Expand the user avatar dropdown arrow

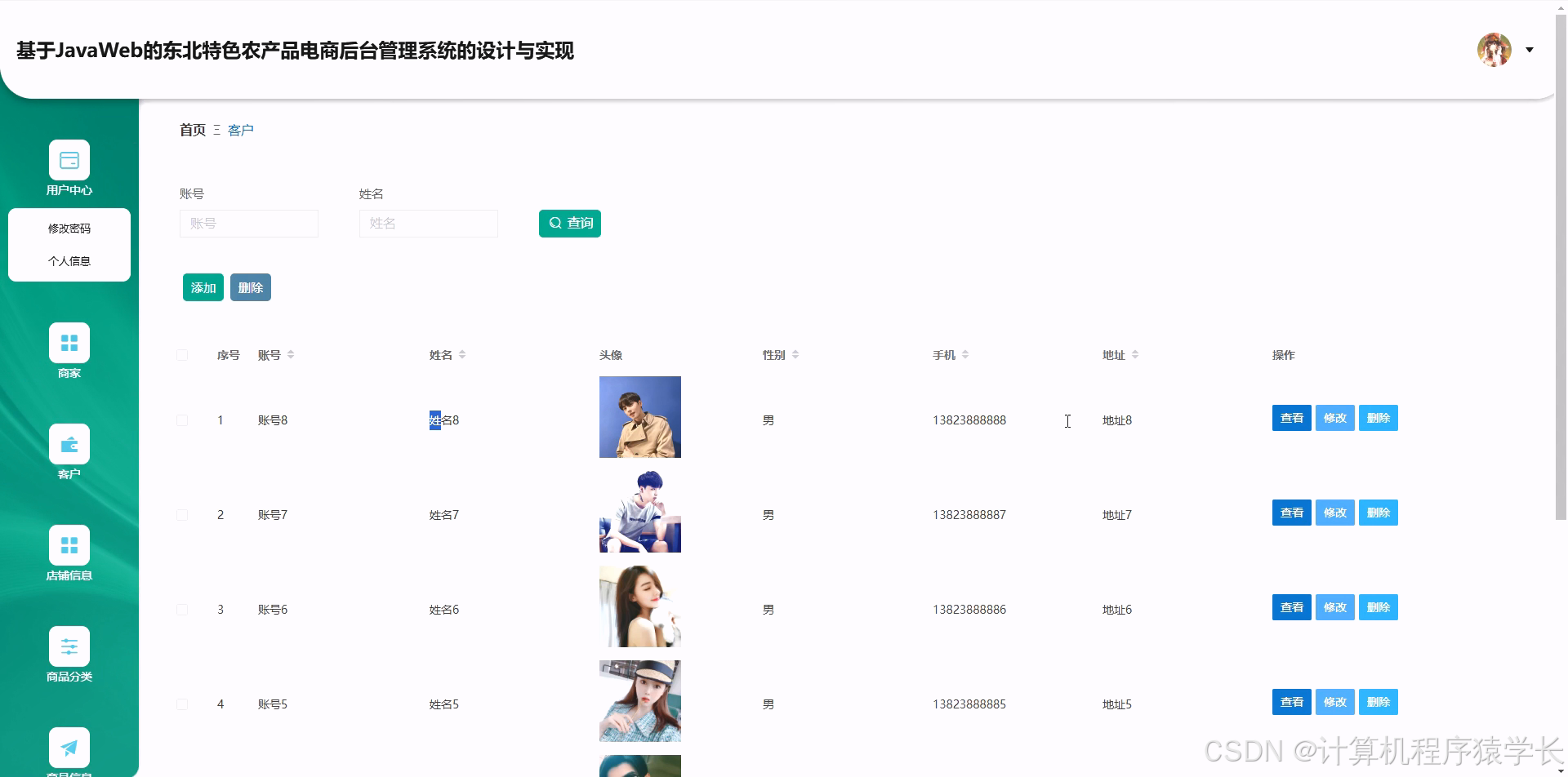[x=1530, y=50]
